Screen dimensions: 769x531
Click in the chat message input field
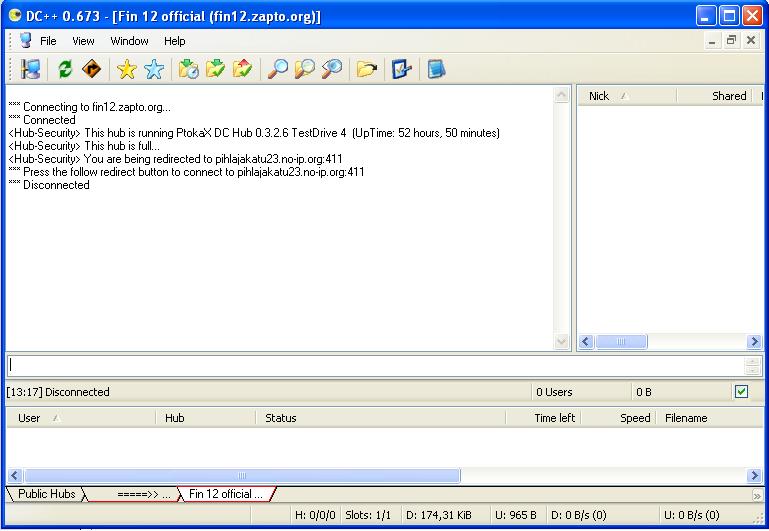click(375, 365)
